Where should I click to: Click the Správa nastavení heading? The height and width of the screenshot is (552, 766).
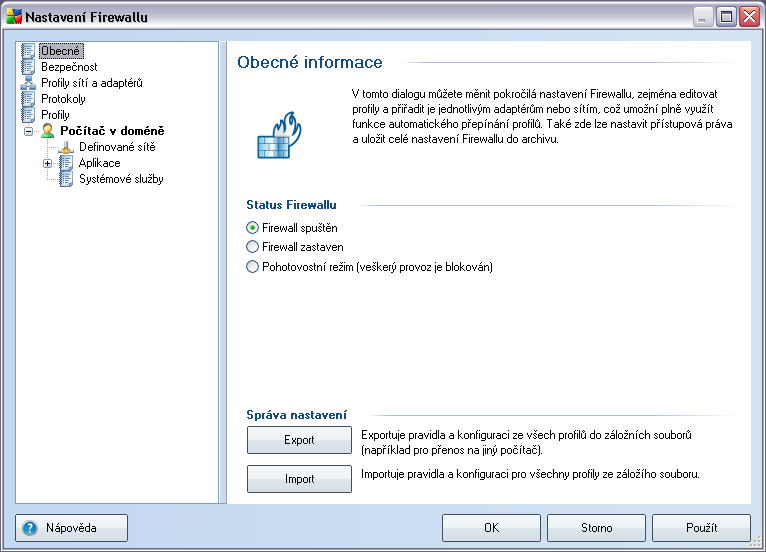297,415
